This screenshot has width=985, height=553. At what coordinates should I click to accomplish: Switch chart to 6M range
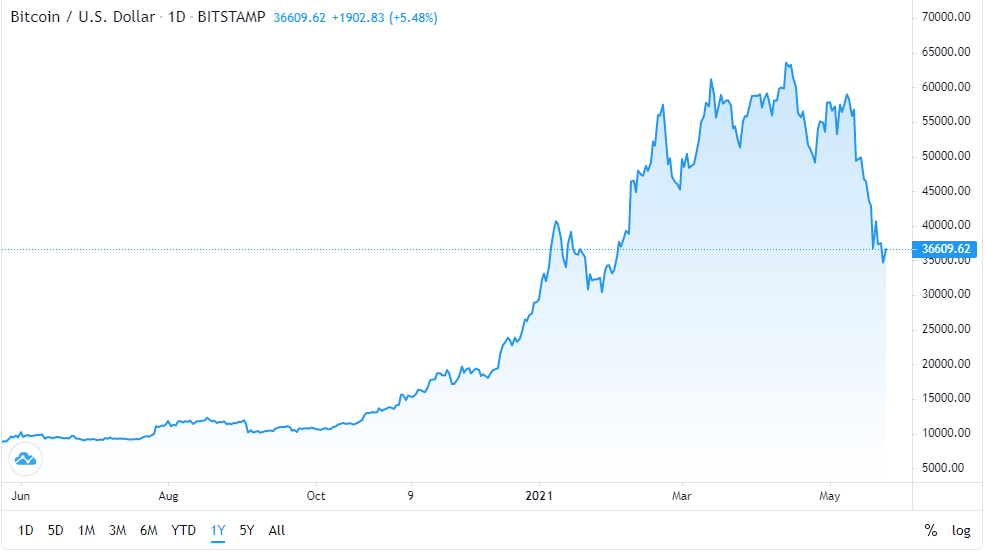149,530
